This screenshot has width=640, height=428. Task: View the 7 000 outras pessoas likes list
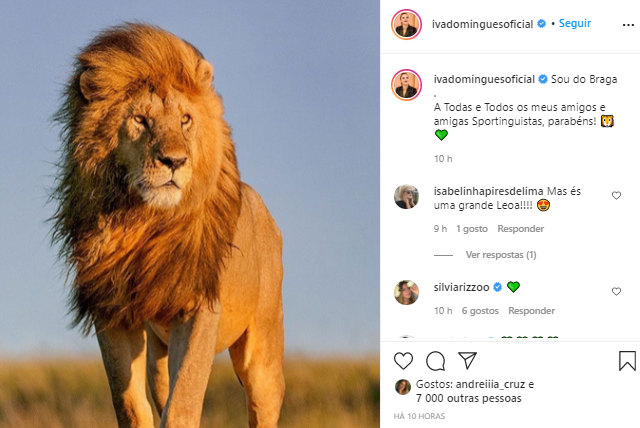click(x=468, y=397)
